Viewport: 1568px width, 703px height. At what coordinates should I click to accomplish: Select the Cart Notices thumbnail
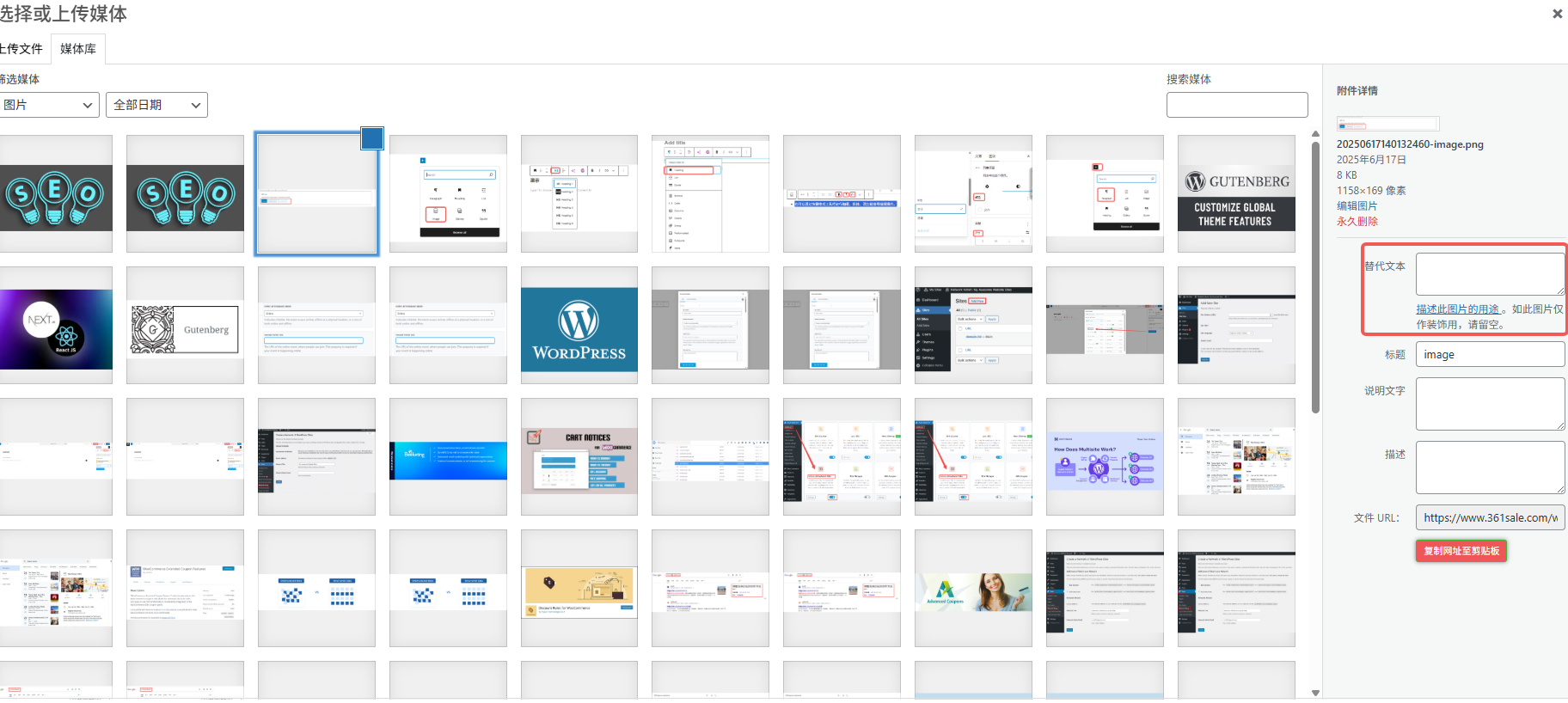pos(579,456)
